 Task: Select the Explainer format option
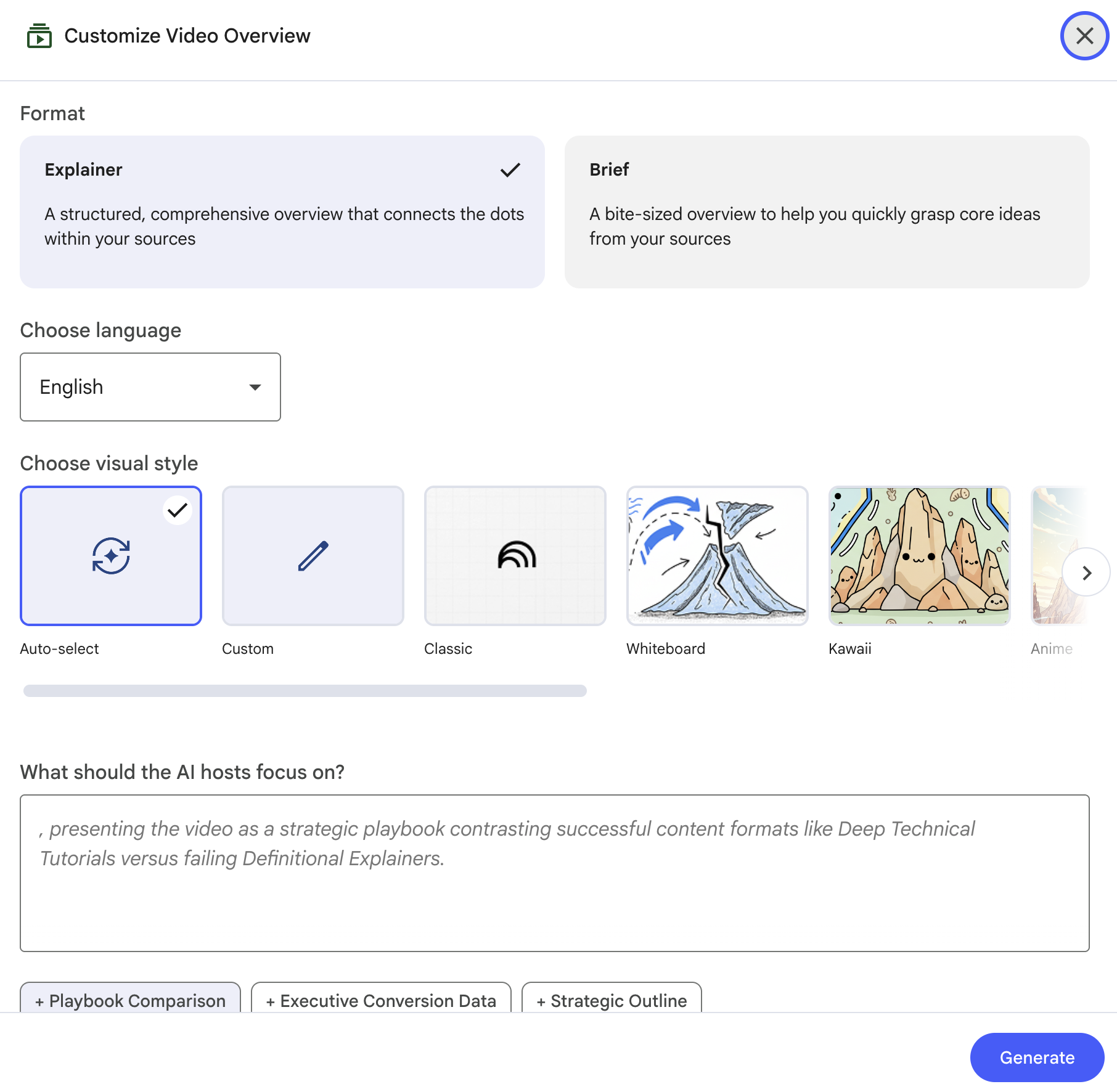click(282, 212)
